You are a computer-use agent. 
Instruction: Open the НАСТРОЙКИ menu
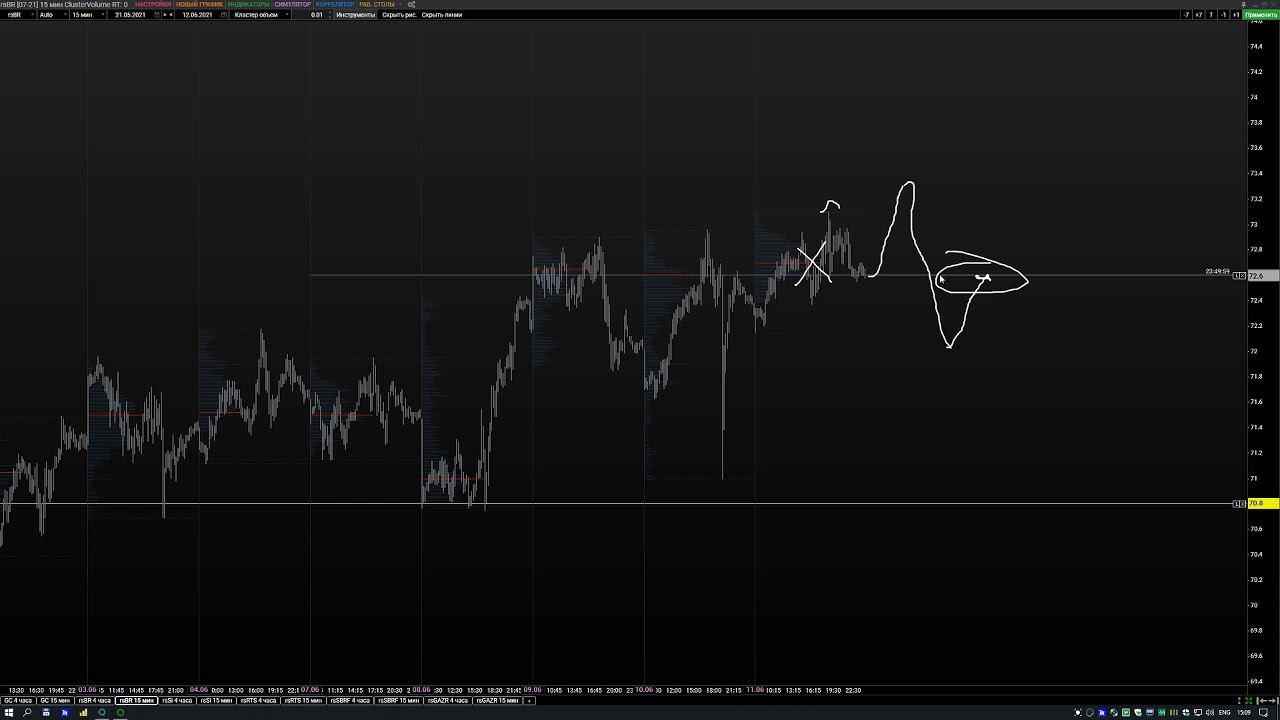153,5
